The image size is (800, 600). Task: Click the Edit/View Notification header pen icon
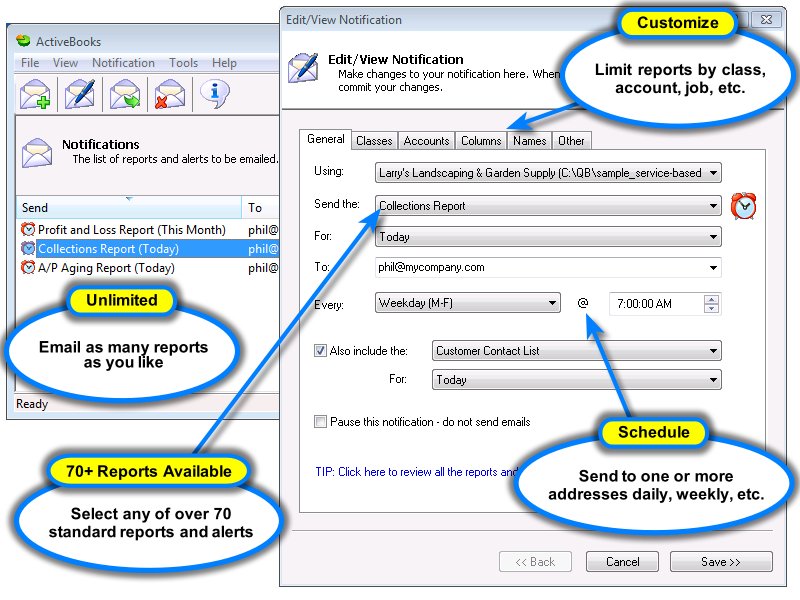[x=303, y=68]
